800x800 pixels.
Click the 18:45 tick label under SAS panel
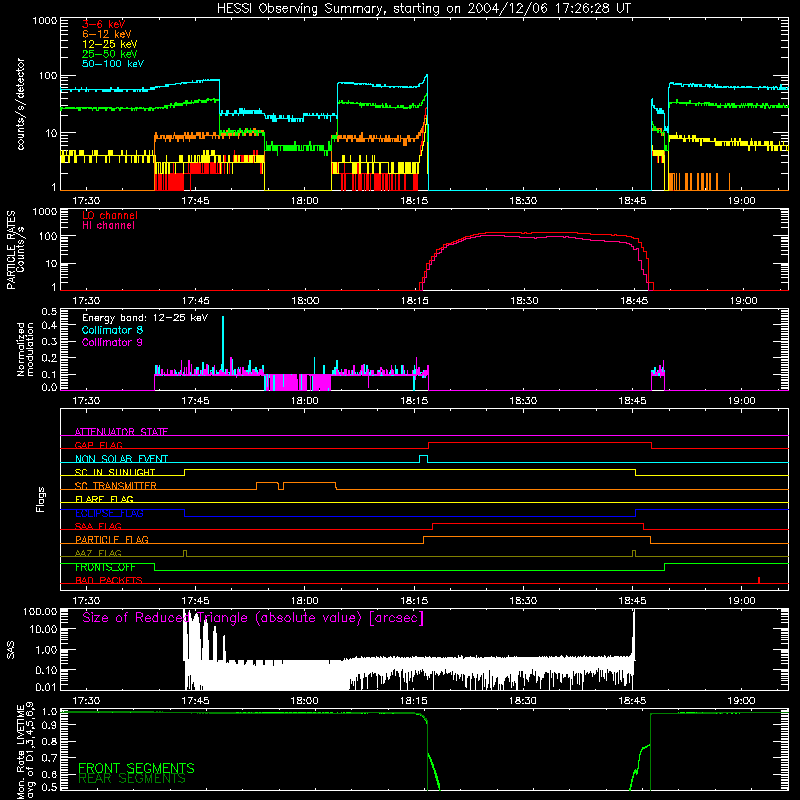click(632, 701)
